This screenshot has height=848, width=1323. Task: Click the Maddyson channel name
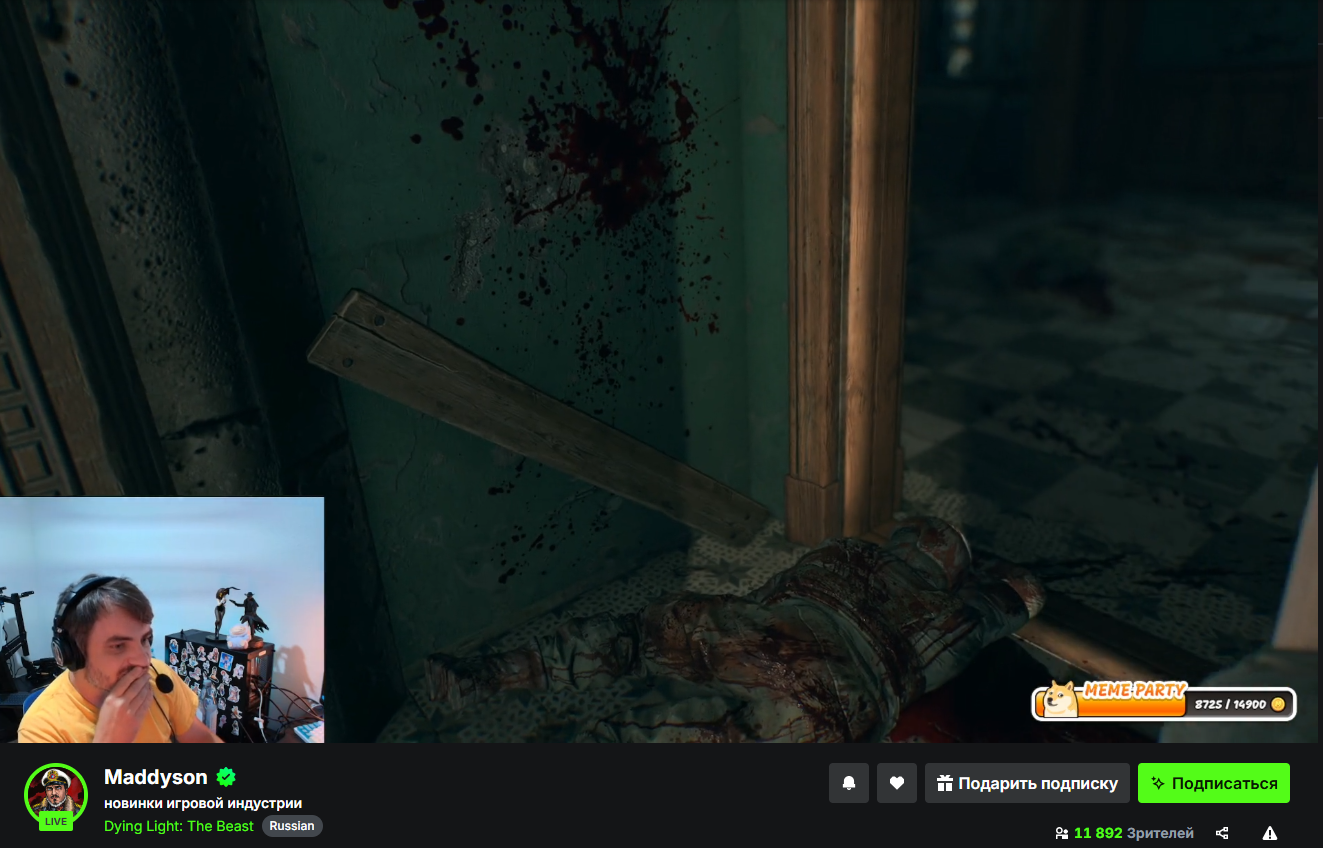pos(156,777)
